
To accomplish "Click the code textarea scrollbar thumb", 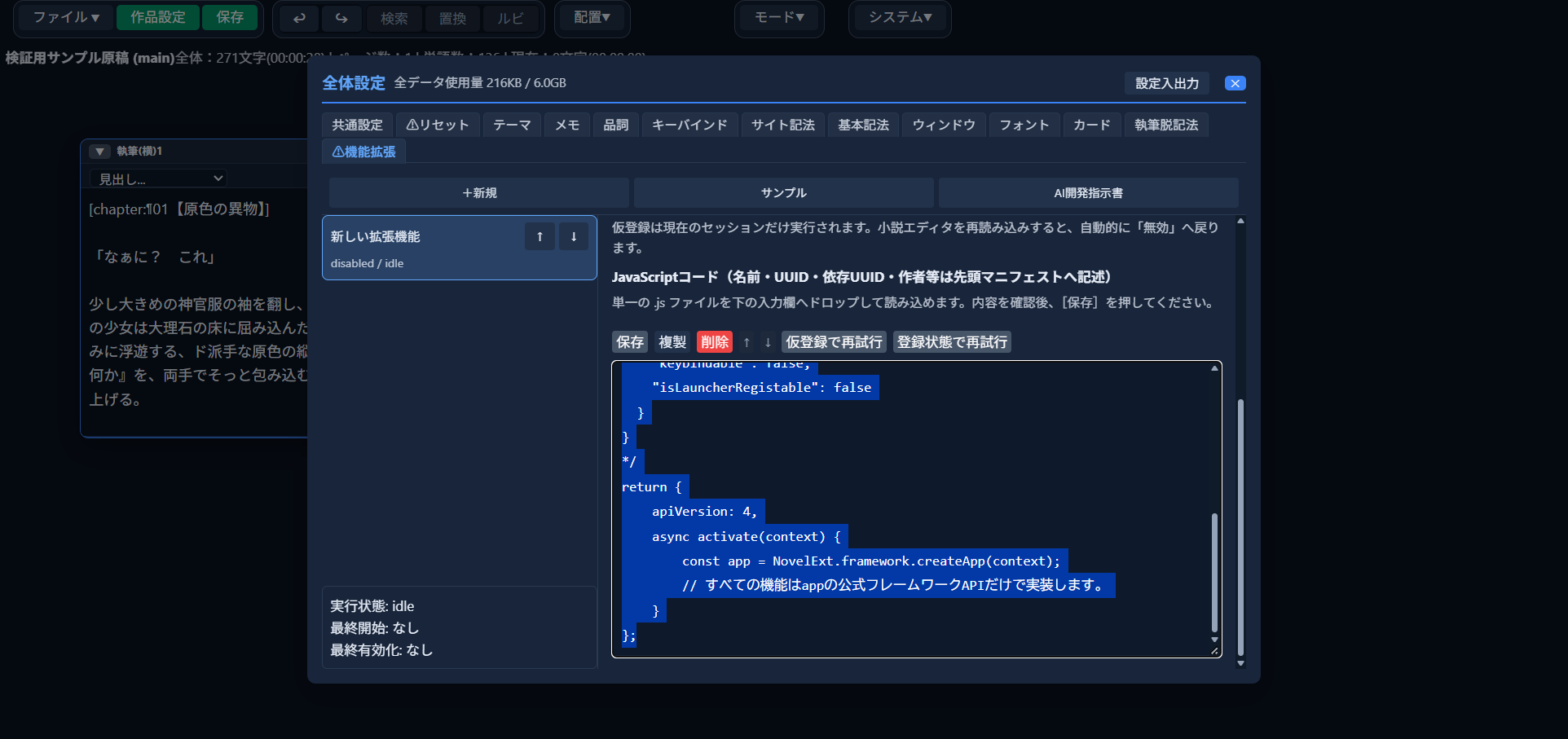I will click(x=1214, y=573).
